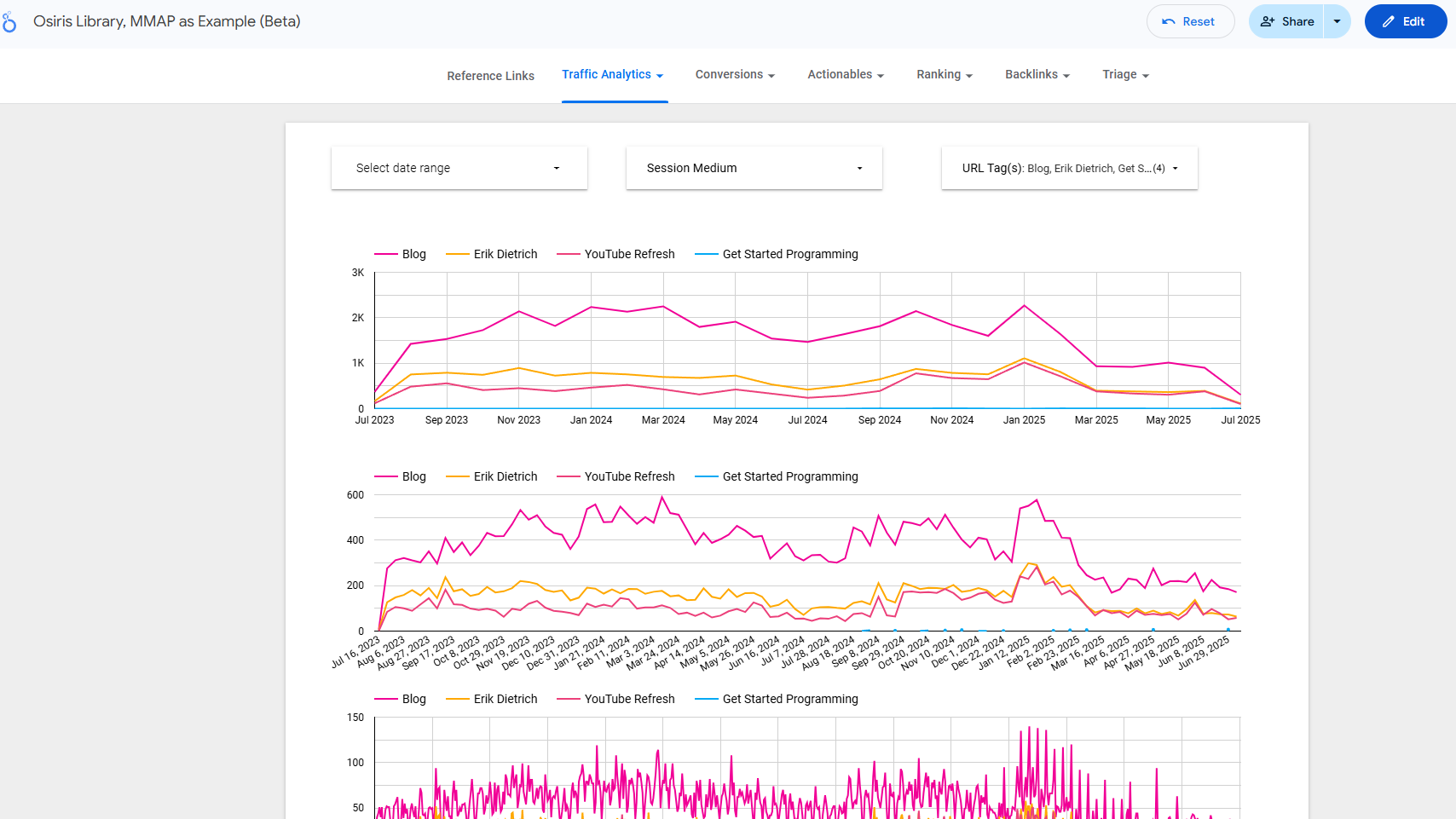Open the Select date range dropdown
1456x819 pixels.
click(x=459, y=168)
